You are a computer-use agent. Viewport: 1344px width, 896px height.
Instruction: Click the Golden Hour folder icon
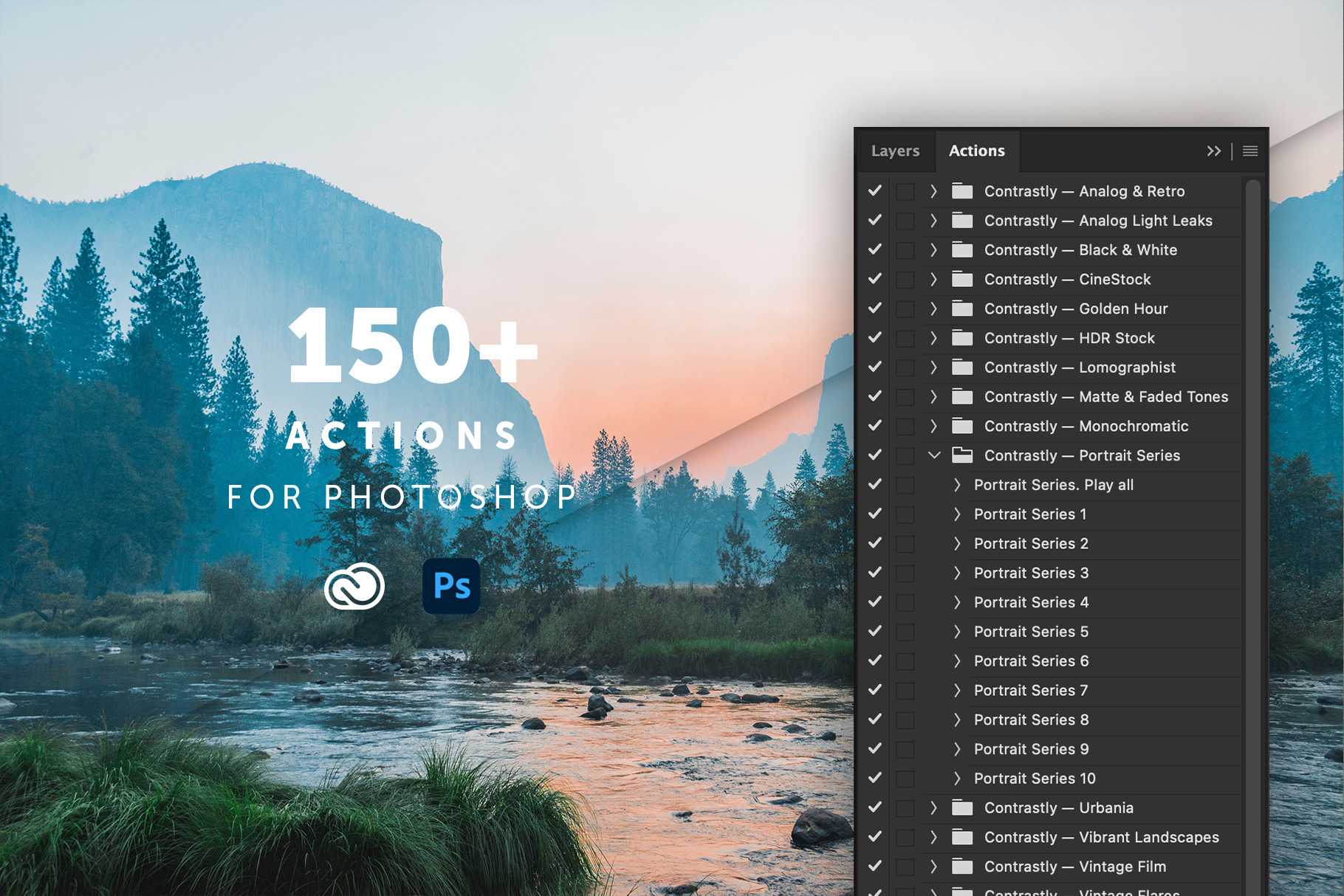click(x=961, y=309)
